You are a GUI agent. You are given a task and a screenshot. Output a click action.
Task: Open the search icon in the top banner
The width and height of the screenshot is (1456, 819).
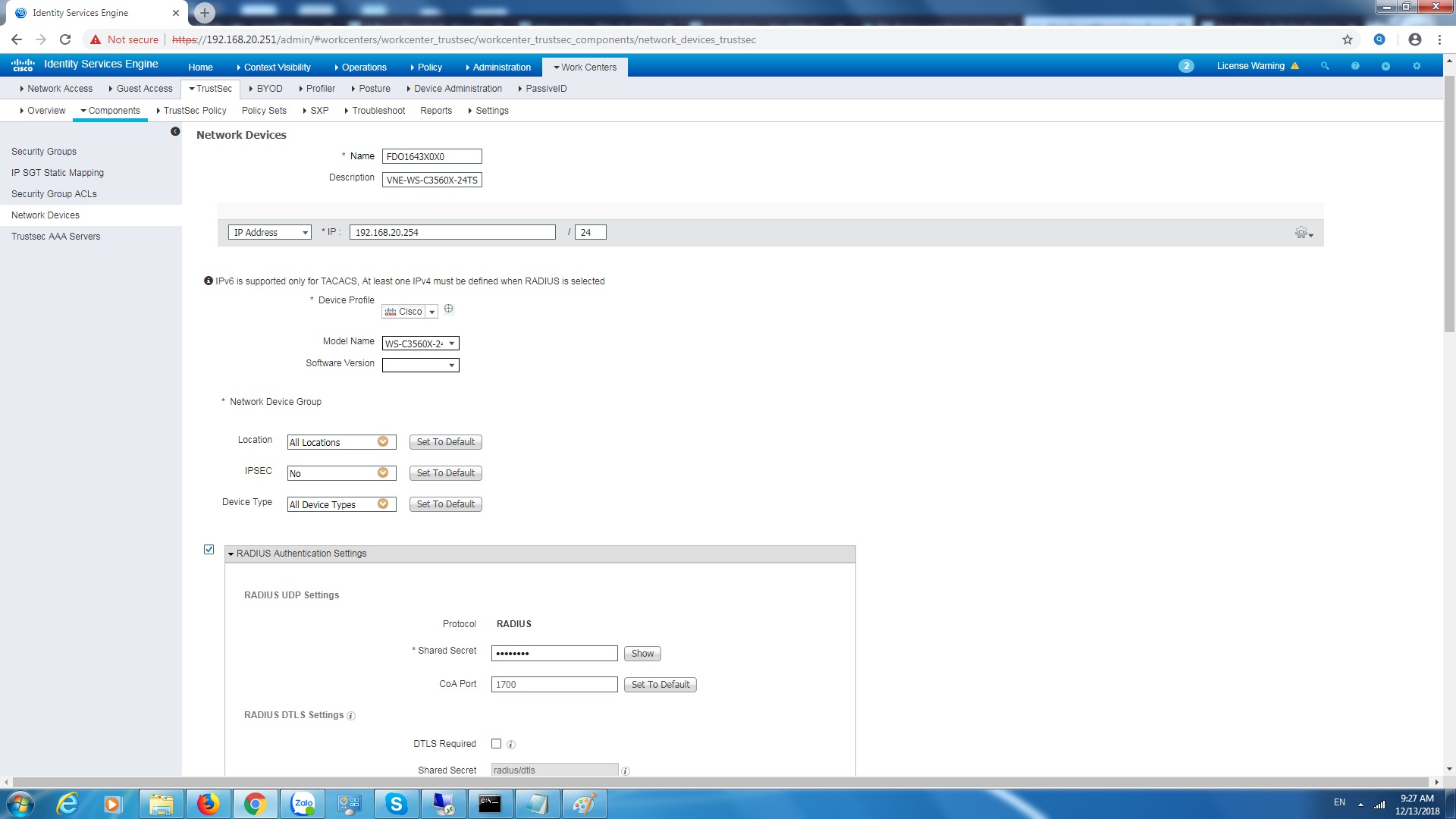pyautogui.click(x=1324, y=67)
